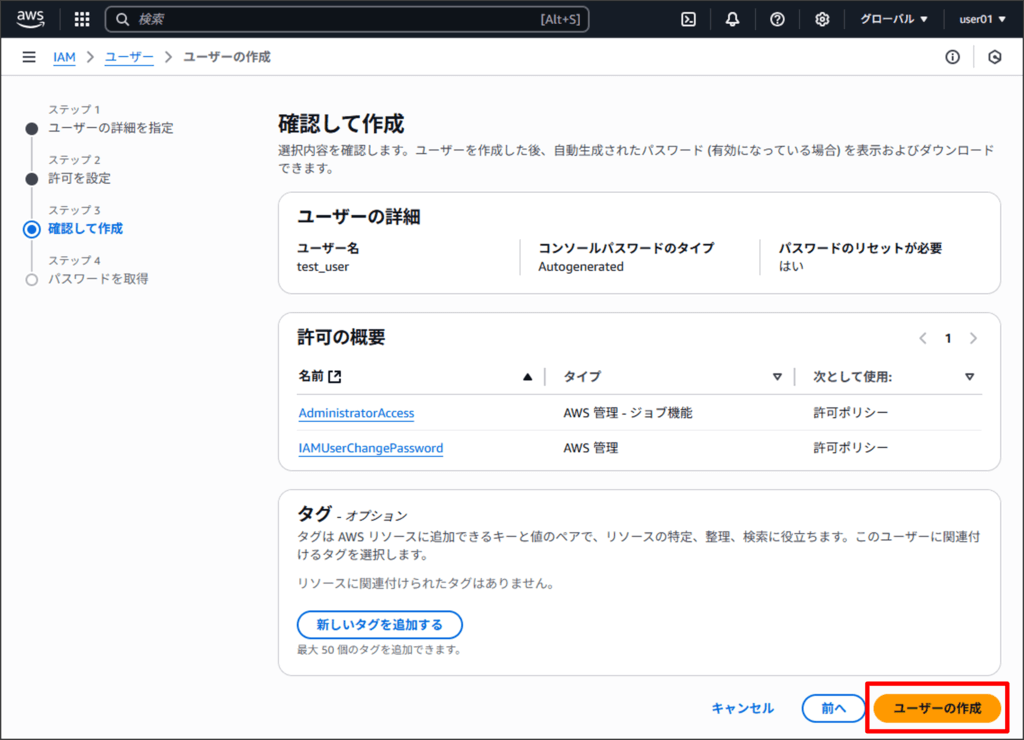Image resolution: width=1024 pixels, height=740 pixels.
Task: Open the settings gear icon
Action: tap(822, 19)
